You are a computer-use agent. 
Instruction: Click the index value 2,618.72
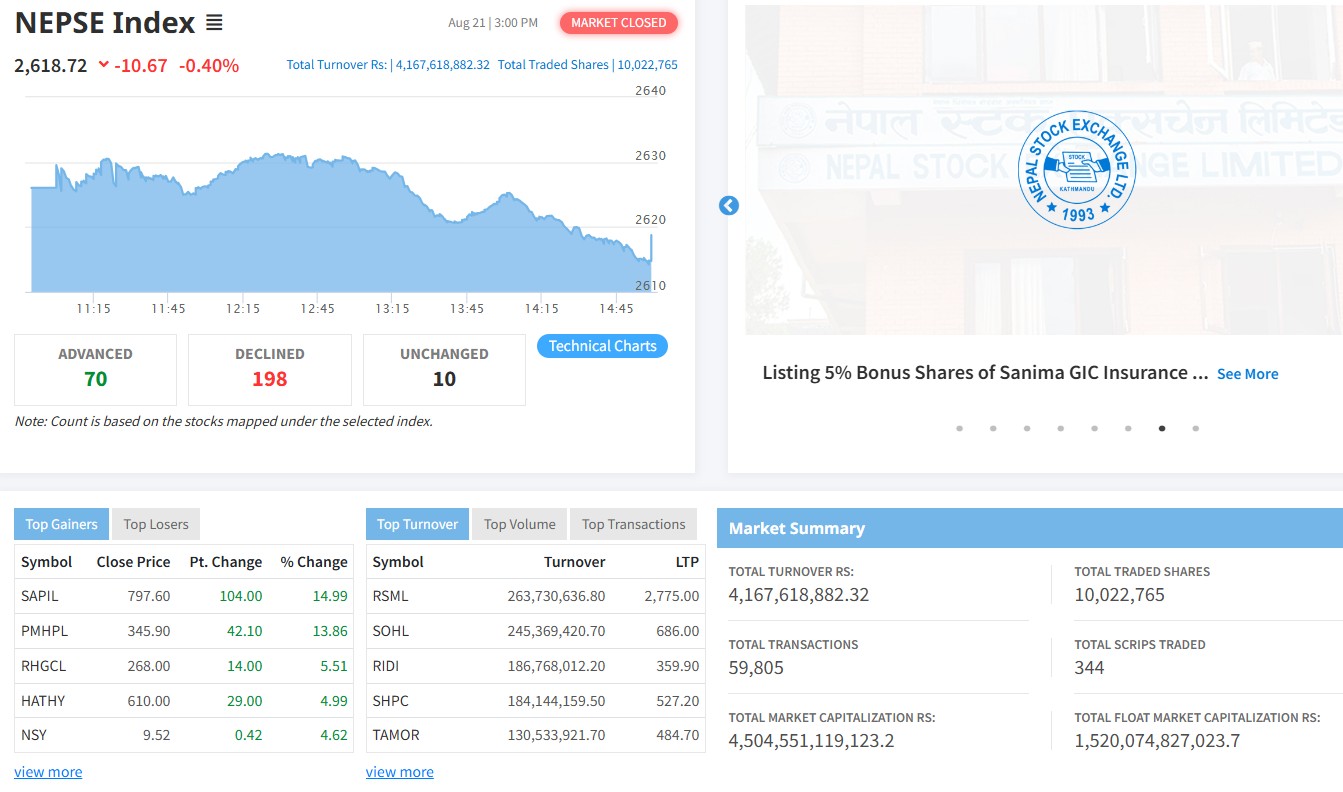coord(51,66)
